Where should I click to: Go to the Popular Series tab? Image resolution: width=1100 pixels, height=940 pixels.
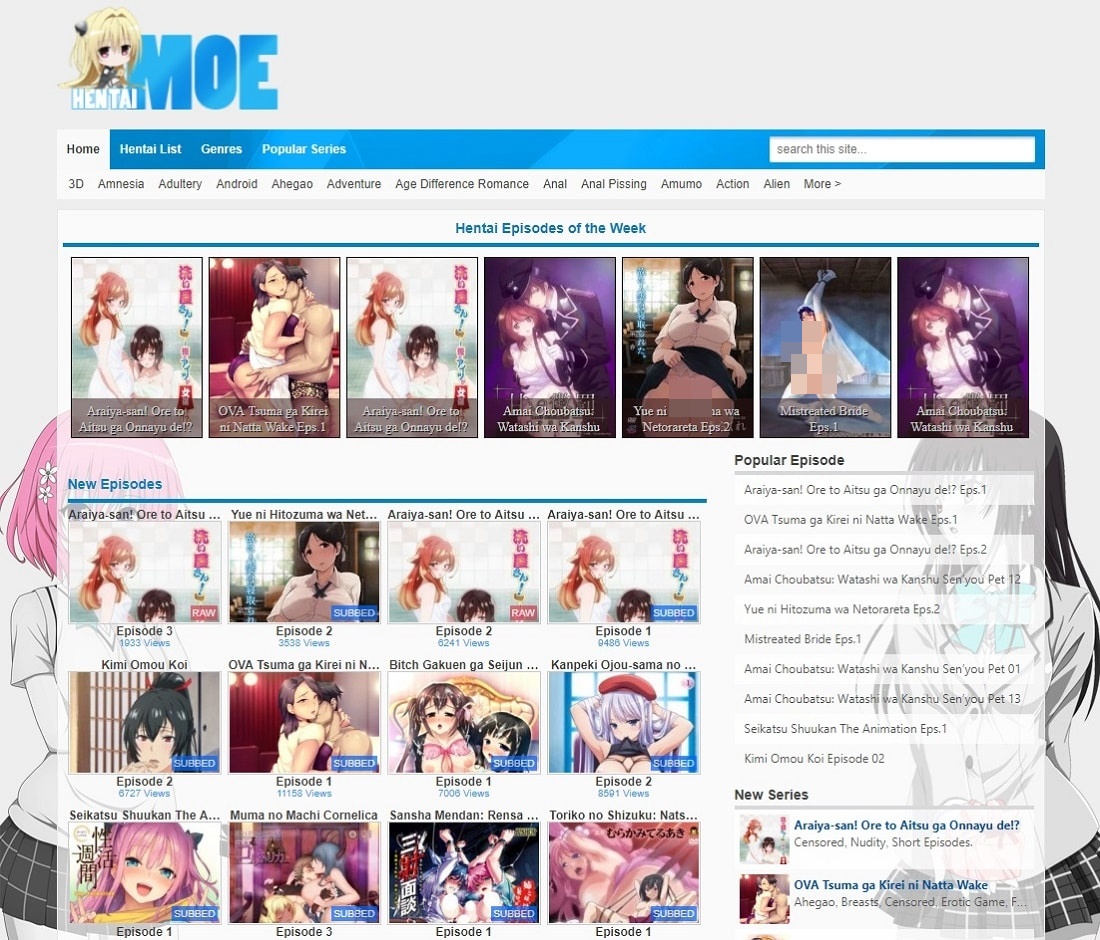coord(304,149)
